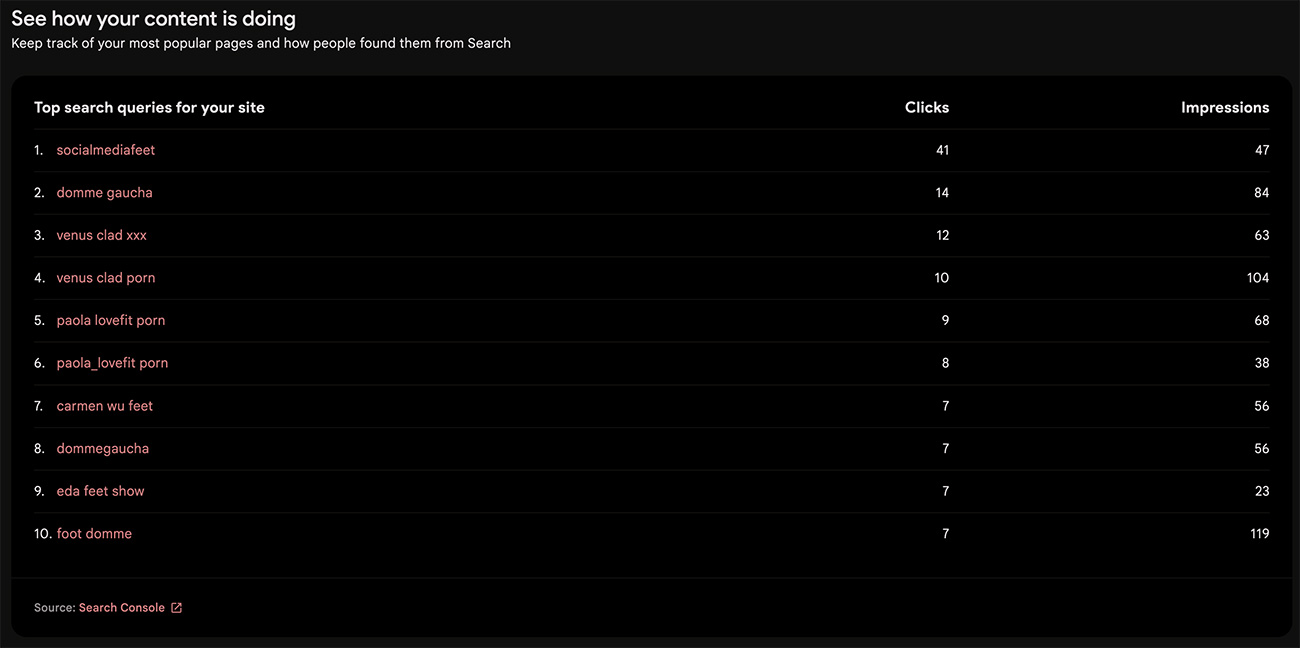Open the foot domme query link

[94, 534]
